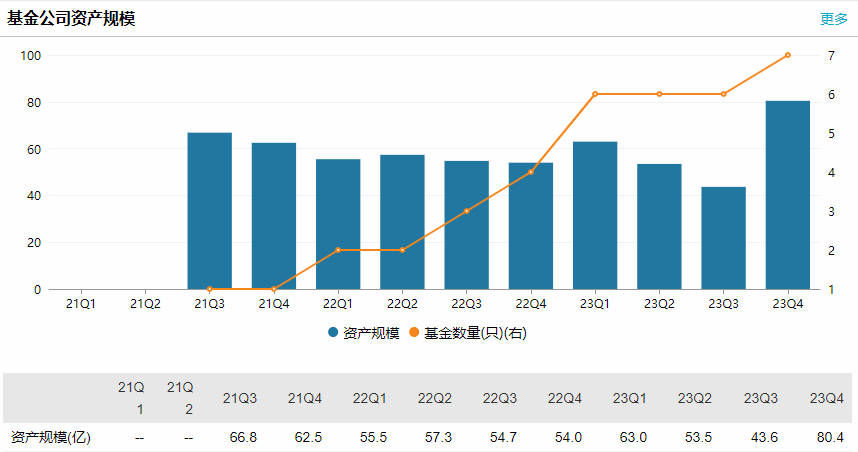The height and width of the screenshot is (452, 858).
Task: Toggle the 资产规模 legend item
Action: [x=364, y=333]
